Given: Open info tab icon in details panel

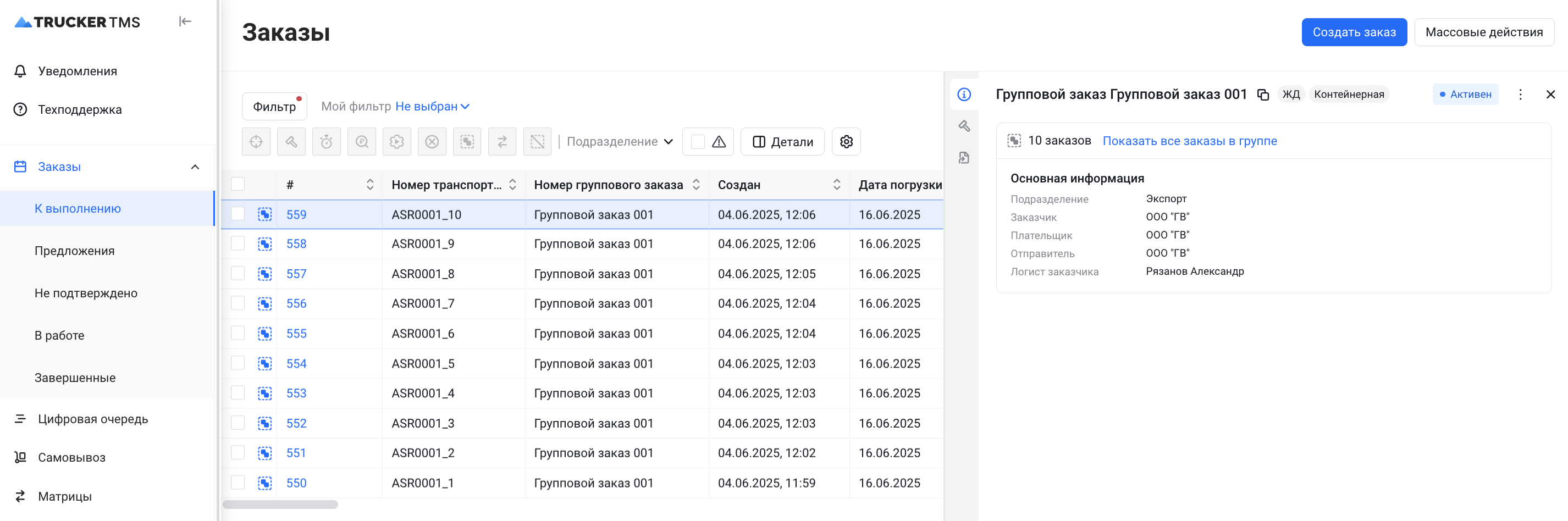Looking at the screenshot, I should [964, 95].
